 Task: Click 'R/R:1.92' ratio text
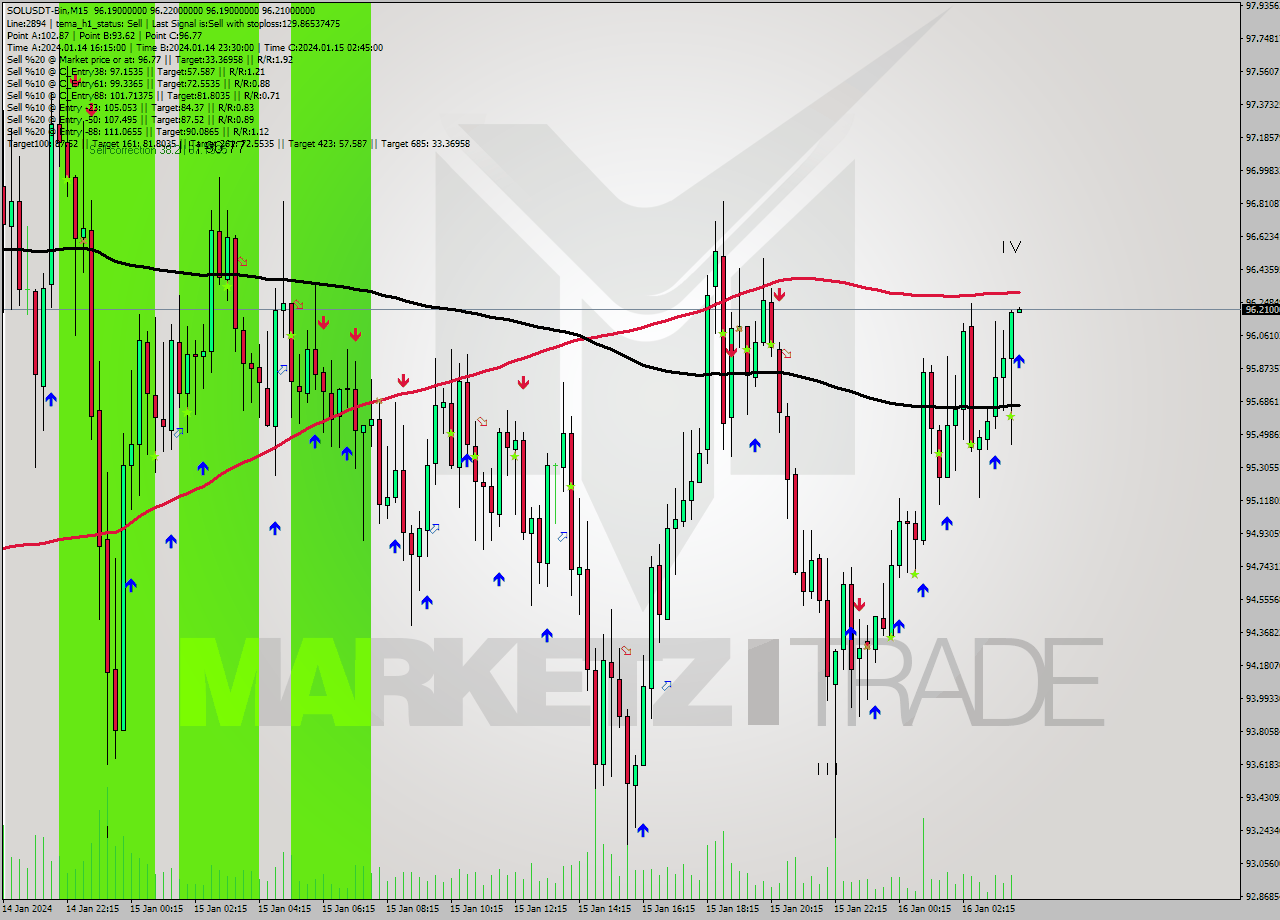pos(273,59)
